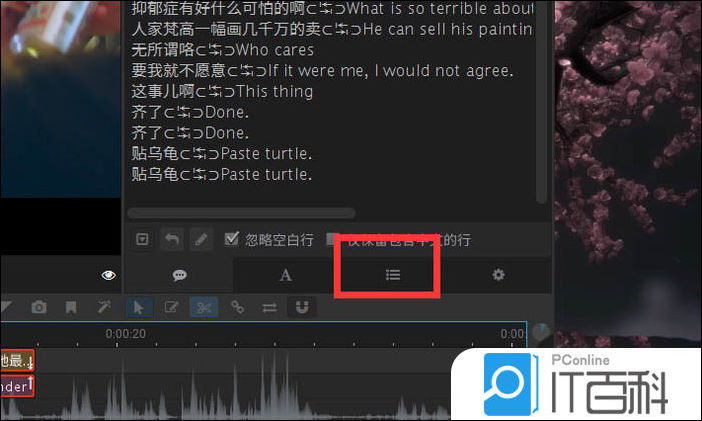Toggle the magnet snapping icon

tap(302, 307)
